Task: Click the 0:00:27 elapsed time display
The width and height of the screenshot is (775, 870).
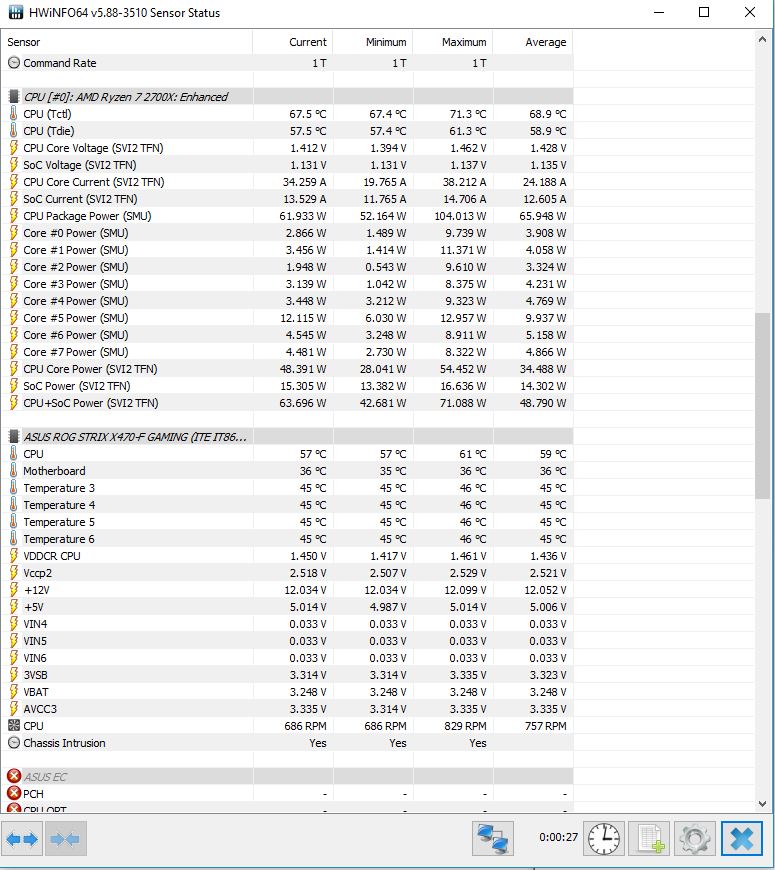Action: [x=558, y=837]
